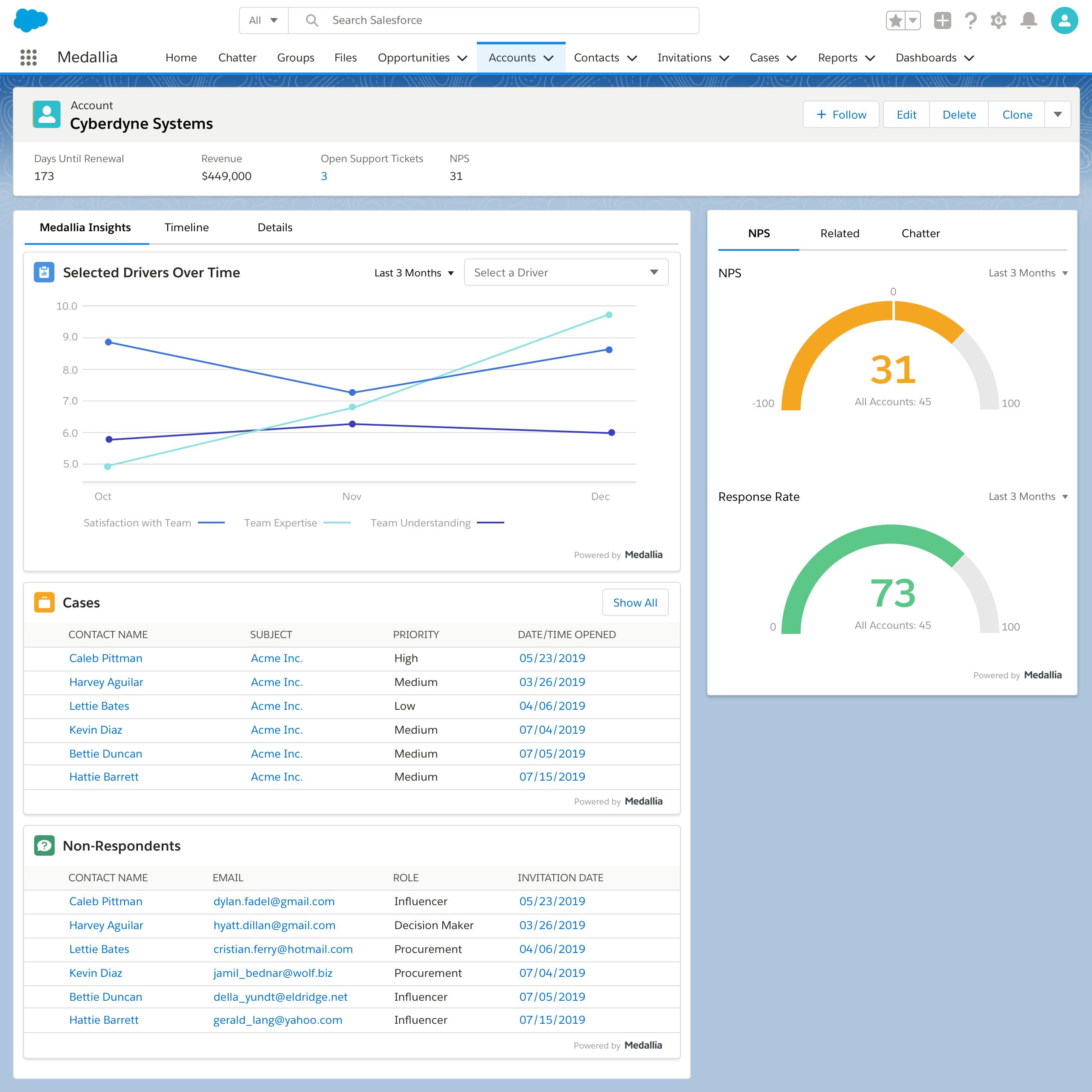This screenshot has height=1092, width=1092.
Task: Switch to the Timeline tab
Action: coord(186,227)
